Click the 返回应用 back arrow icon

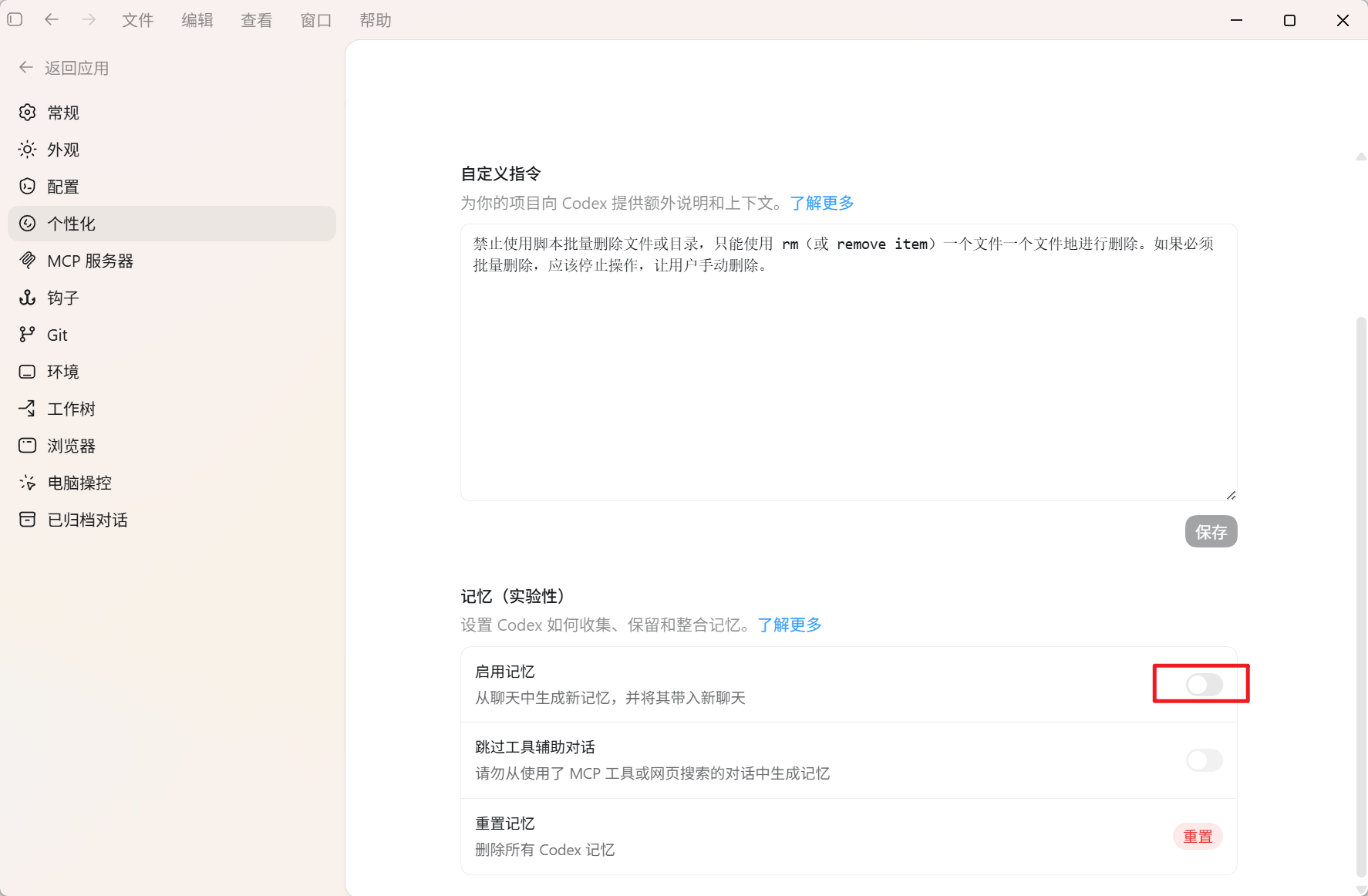[x=26, y=68]
